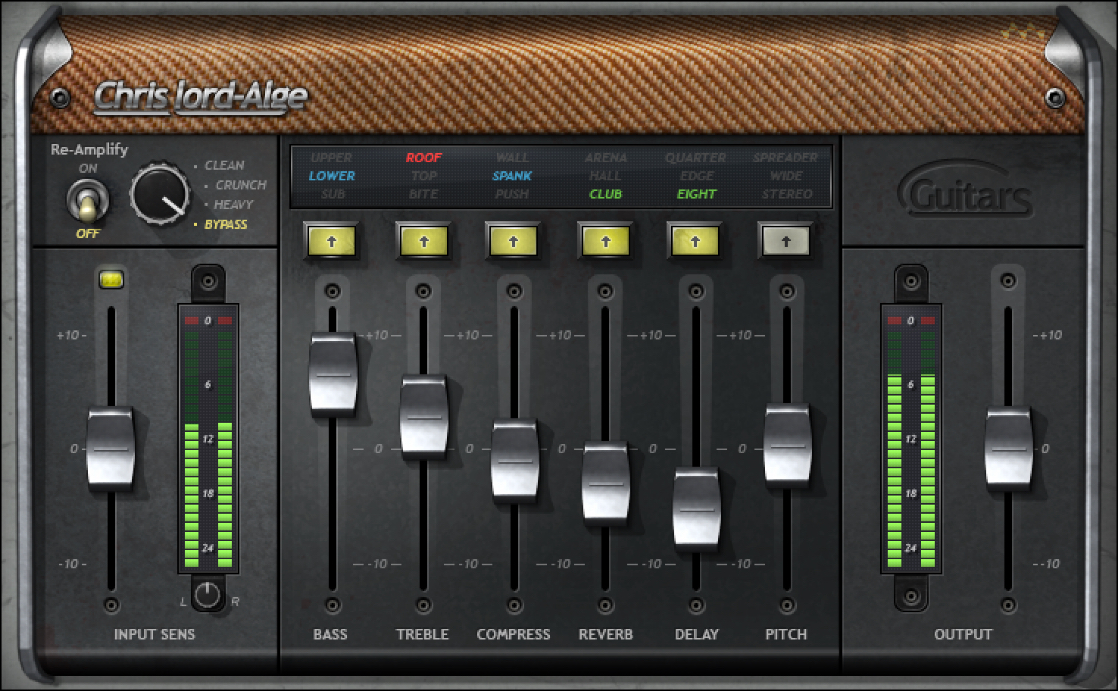Click the L/R balance knob under input meter
The image size is (1118, 691).
(x=207, y=595)
